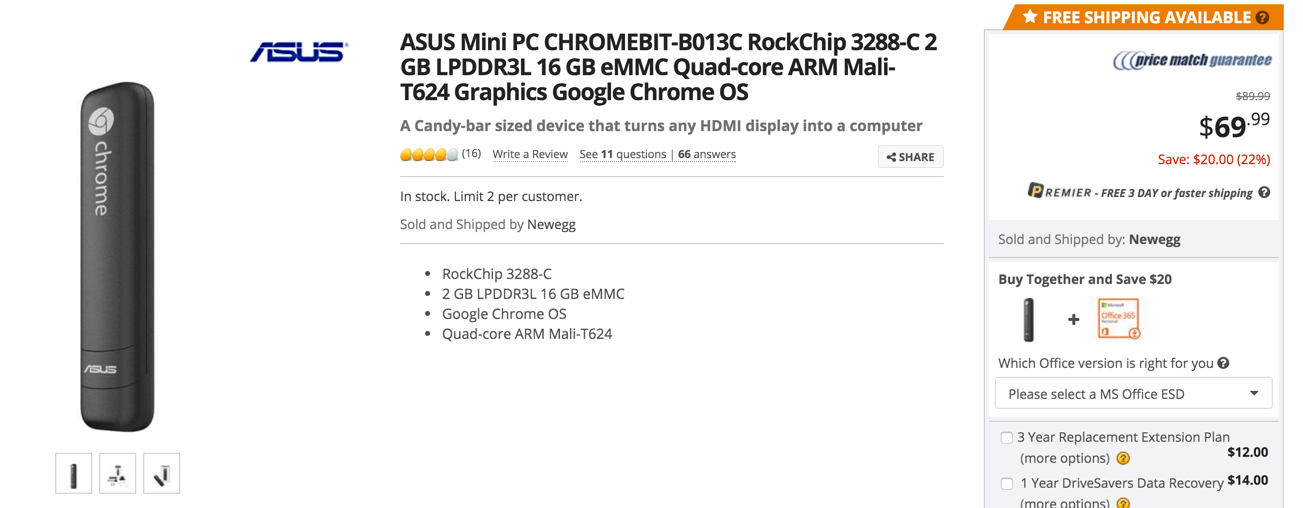Image resolution: width=1303 pixels, height=508 pixels.
Task: Click the free shipping help icon
Action: [x=1262, y=17]
